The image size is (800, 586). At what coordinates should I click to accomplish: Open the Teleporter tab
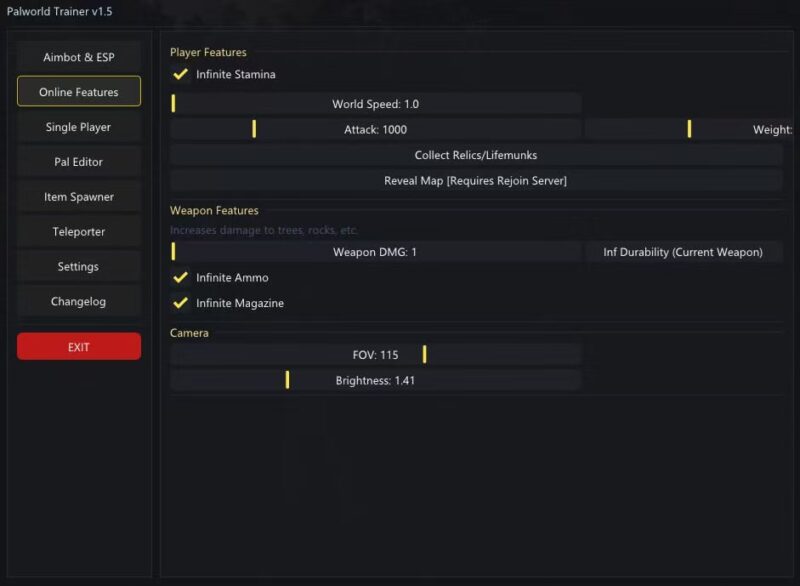pos(79,232)
